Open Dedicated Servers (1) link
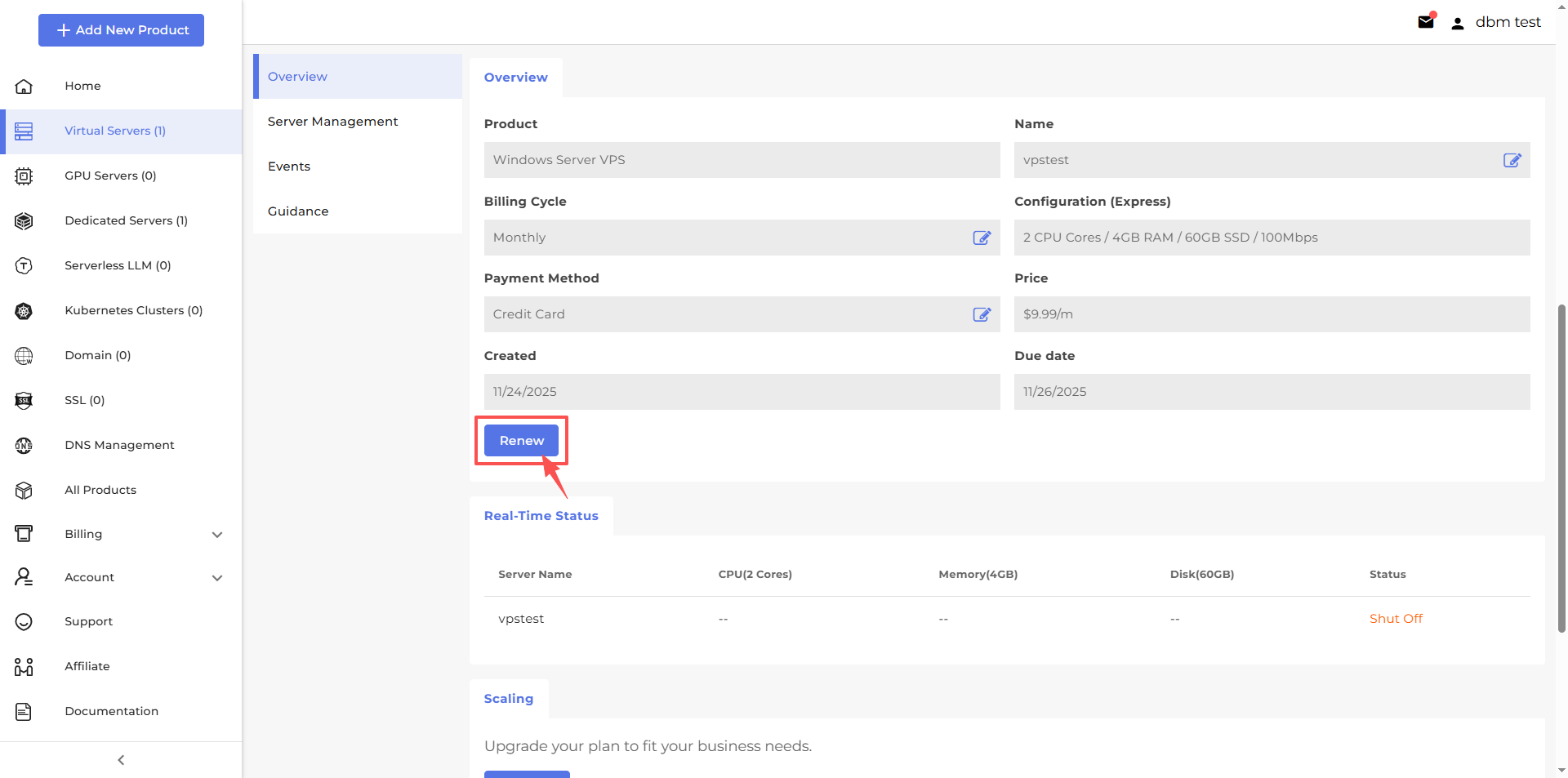 (126, 220)
